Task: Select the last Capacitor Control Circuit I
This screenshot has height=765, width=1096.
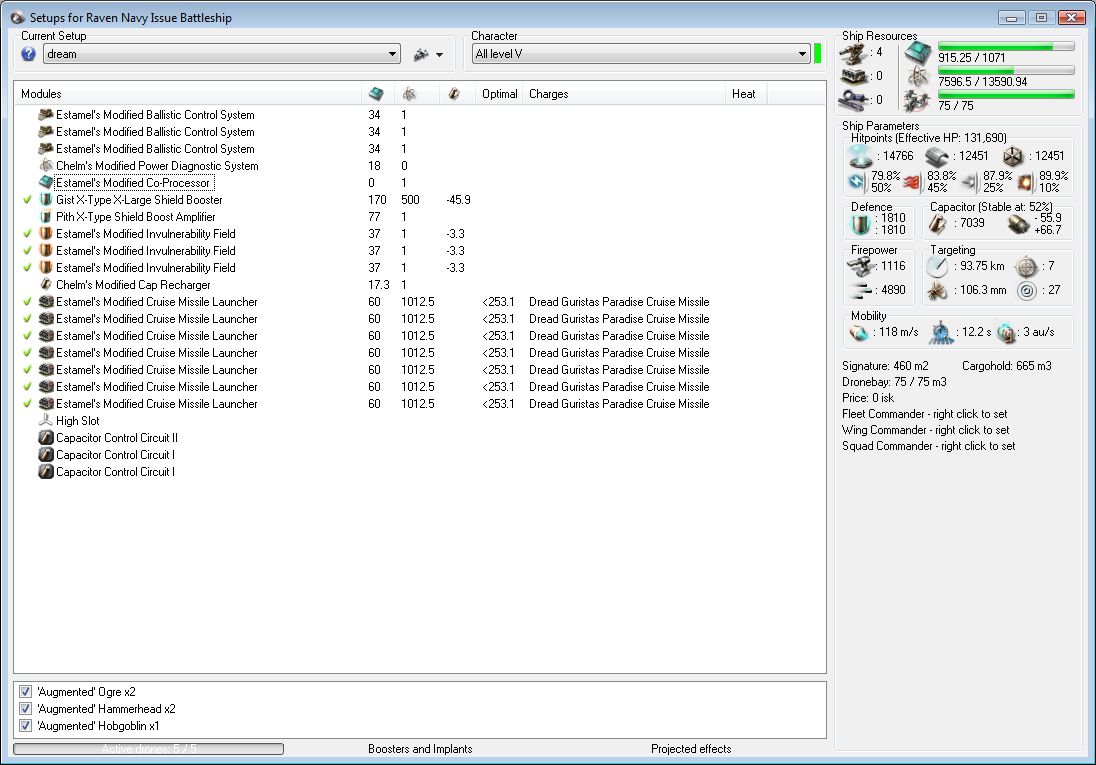Action: click(x=115, y=471)
